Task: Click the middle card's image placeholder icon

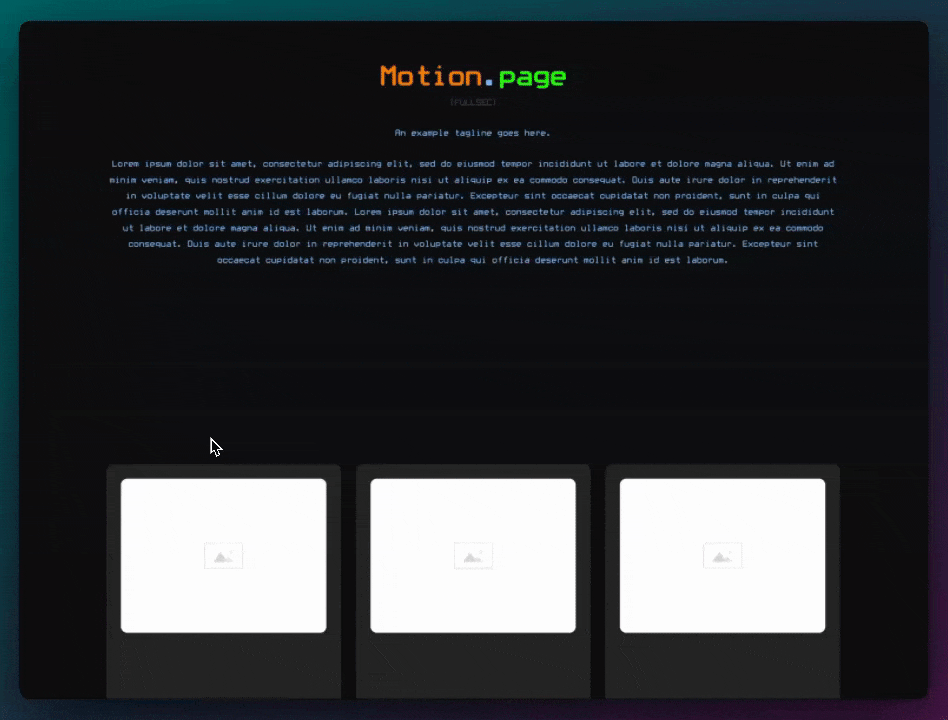Action: coord(473,556)
